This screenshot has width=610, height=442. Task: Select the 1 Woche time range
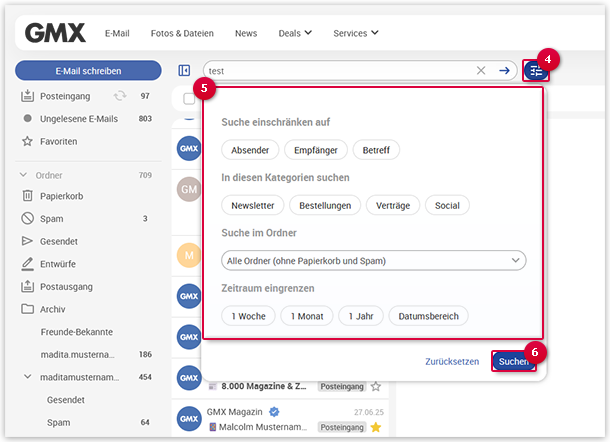[x=249, y=316]
